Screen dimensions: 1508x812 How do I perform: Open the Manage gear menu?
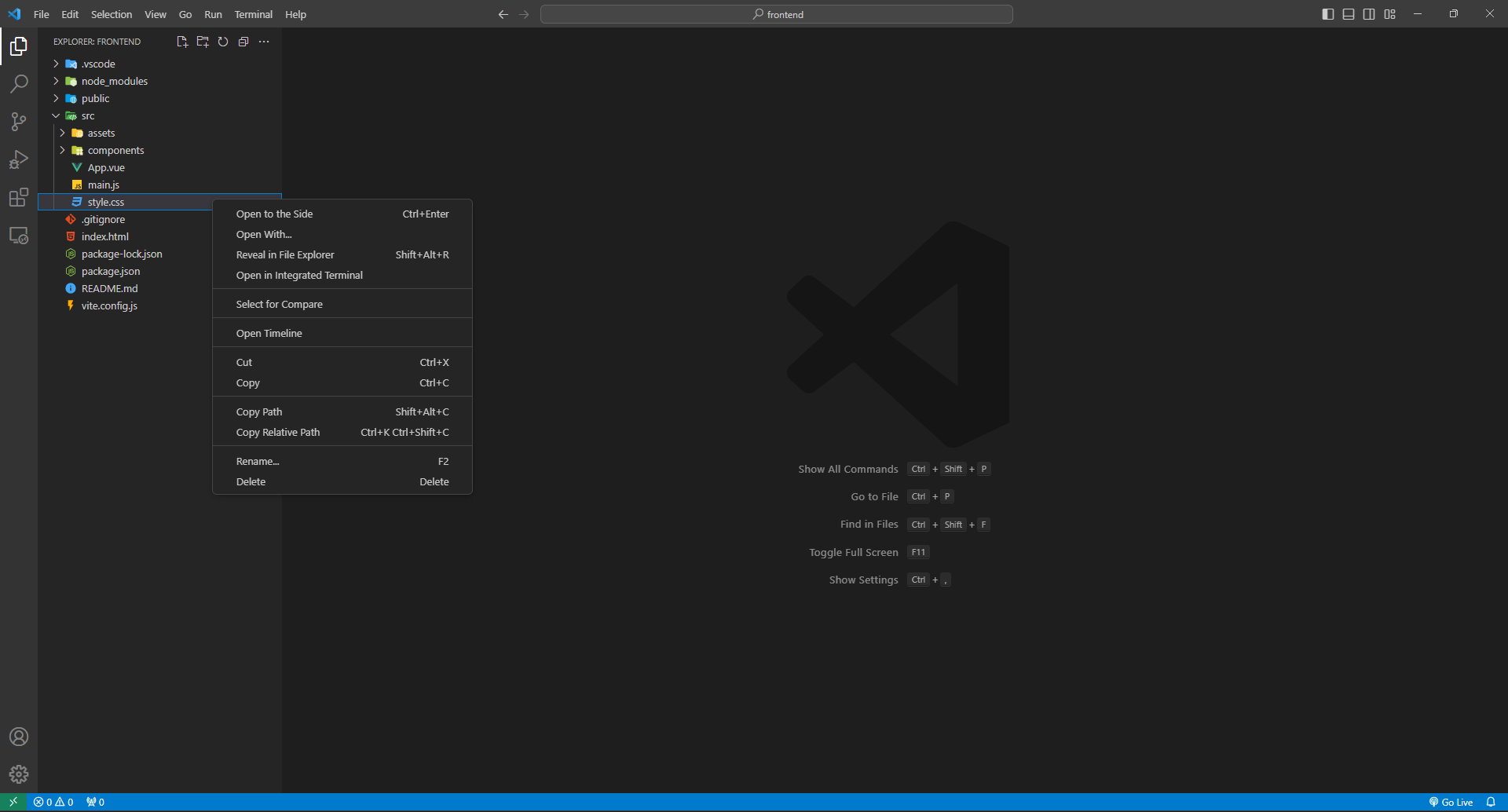[19, 774]
